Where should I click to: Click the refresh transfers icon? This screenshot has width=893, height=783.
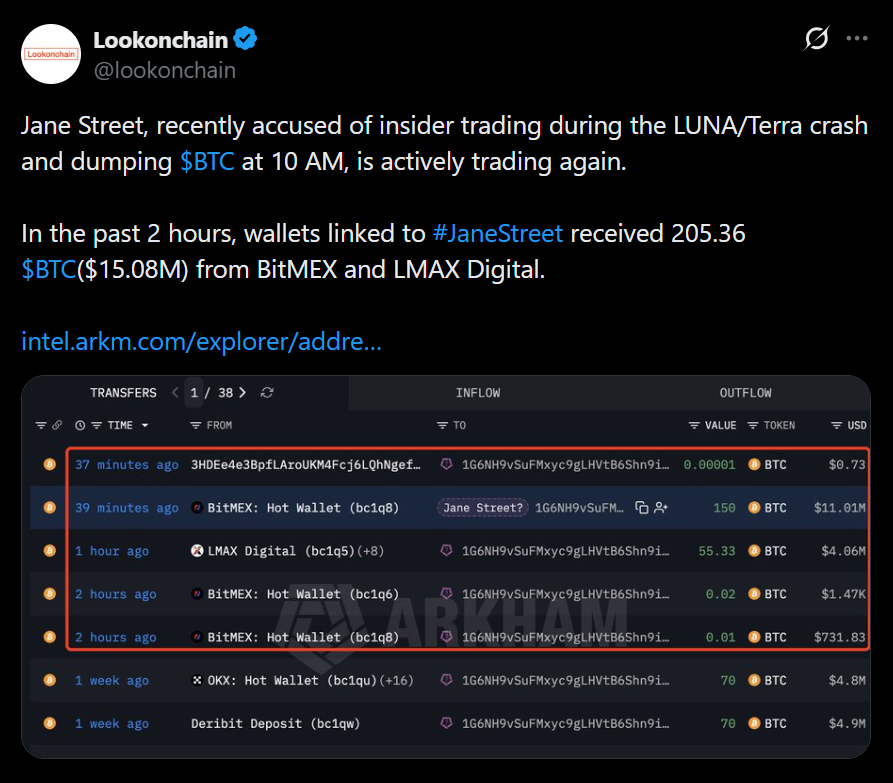tap(267, 393)
